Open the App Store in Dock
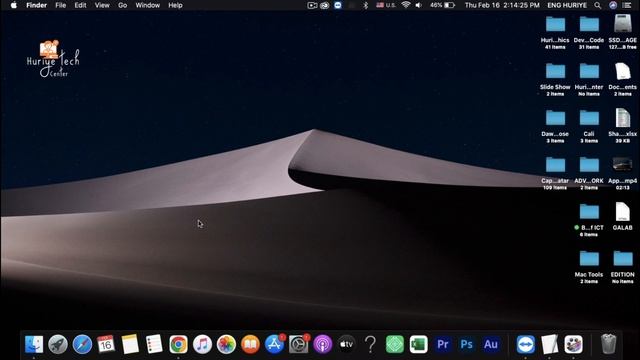Viewport: 640px width, 360px height. point(274,344)
